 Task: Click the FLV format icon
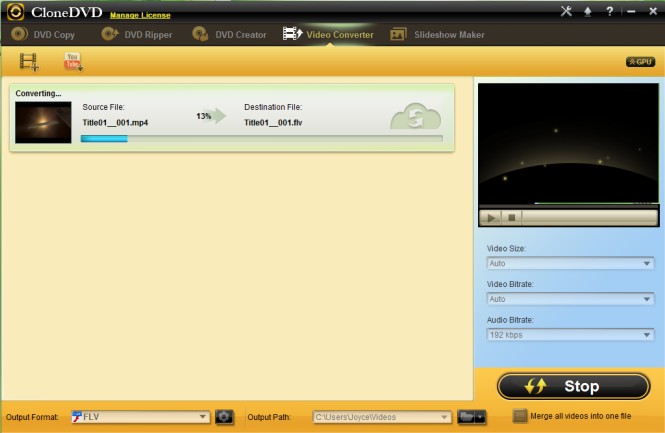[77, 417]
